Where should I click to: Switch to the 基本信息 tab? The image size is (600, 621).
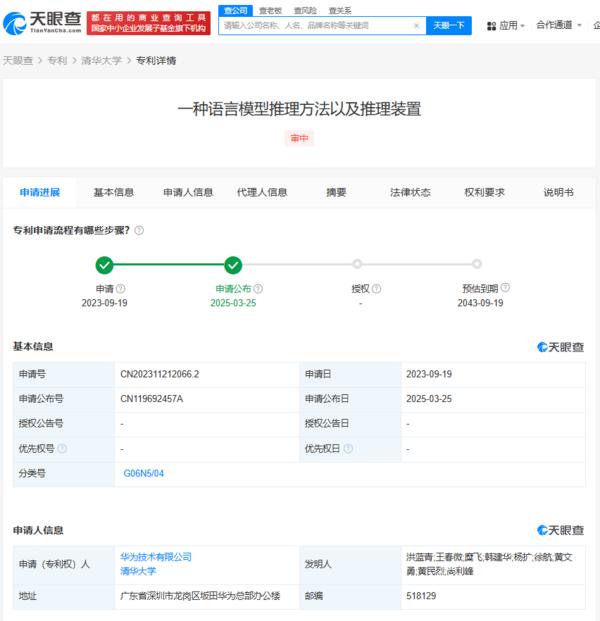(114, 192)
